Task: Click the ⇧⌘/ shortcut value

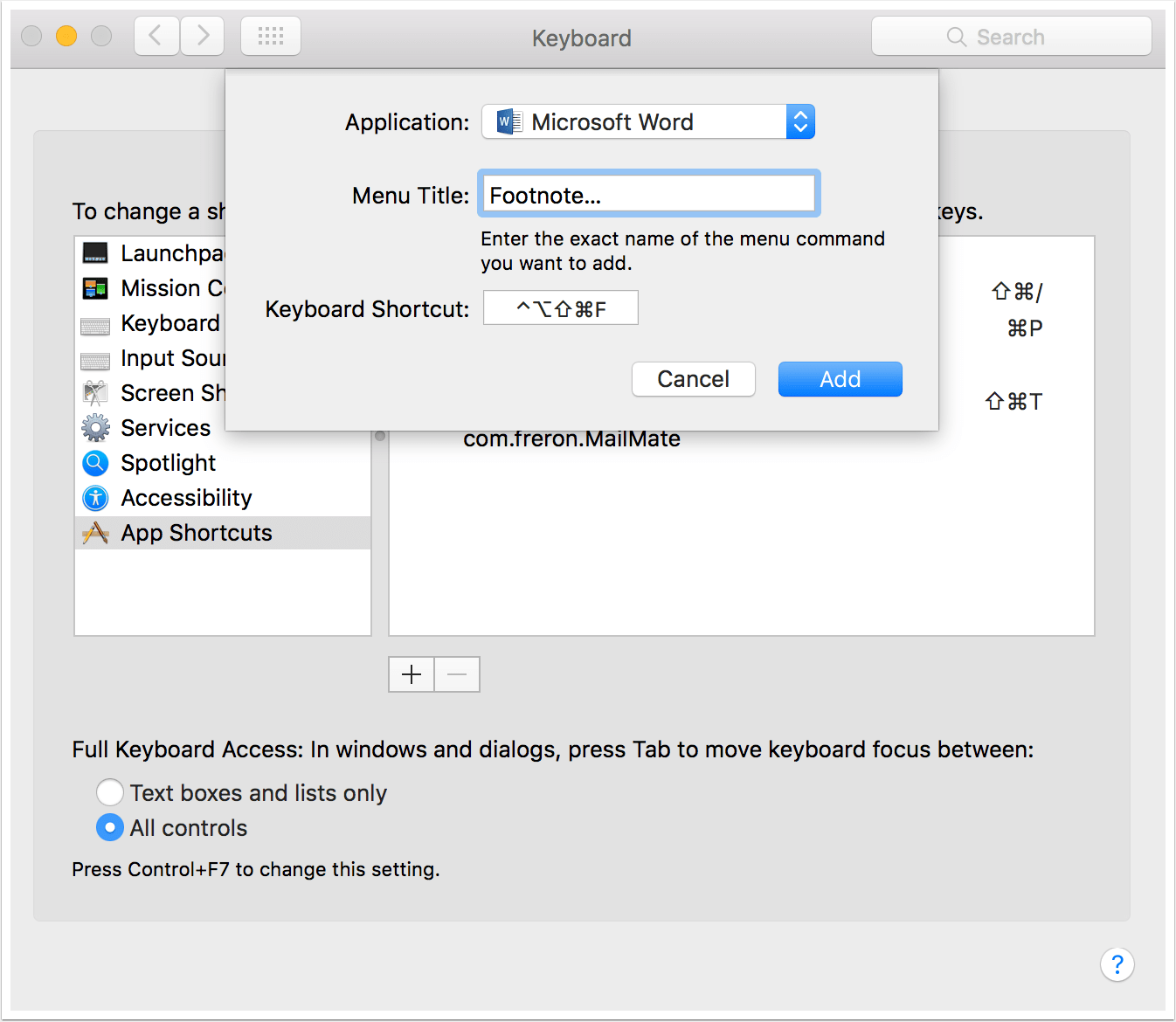Action: click(1017, 292)
